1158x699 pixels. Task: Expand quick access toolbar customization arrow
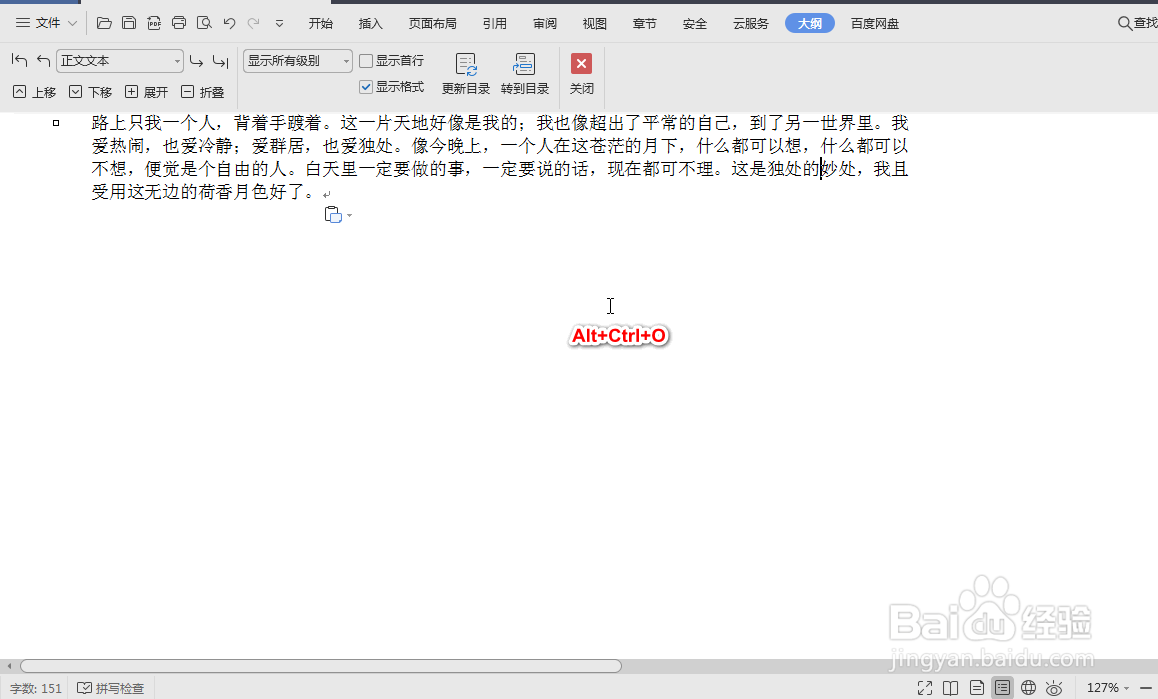279,24
